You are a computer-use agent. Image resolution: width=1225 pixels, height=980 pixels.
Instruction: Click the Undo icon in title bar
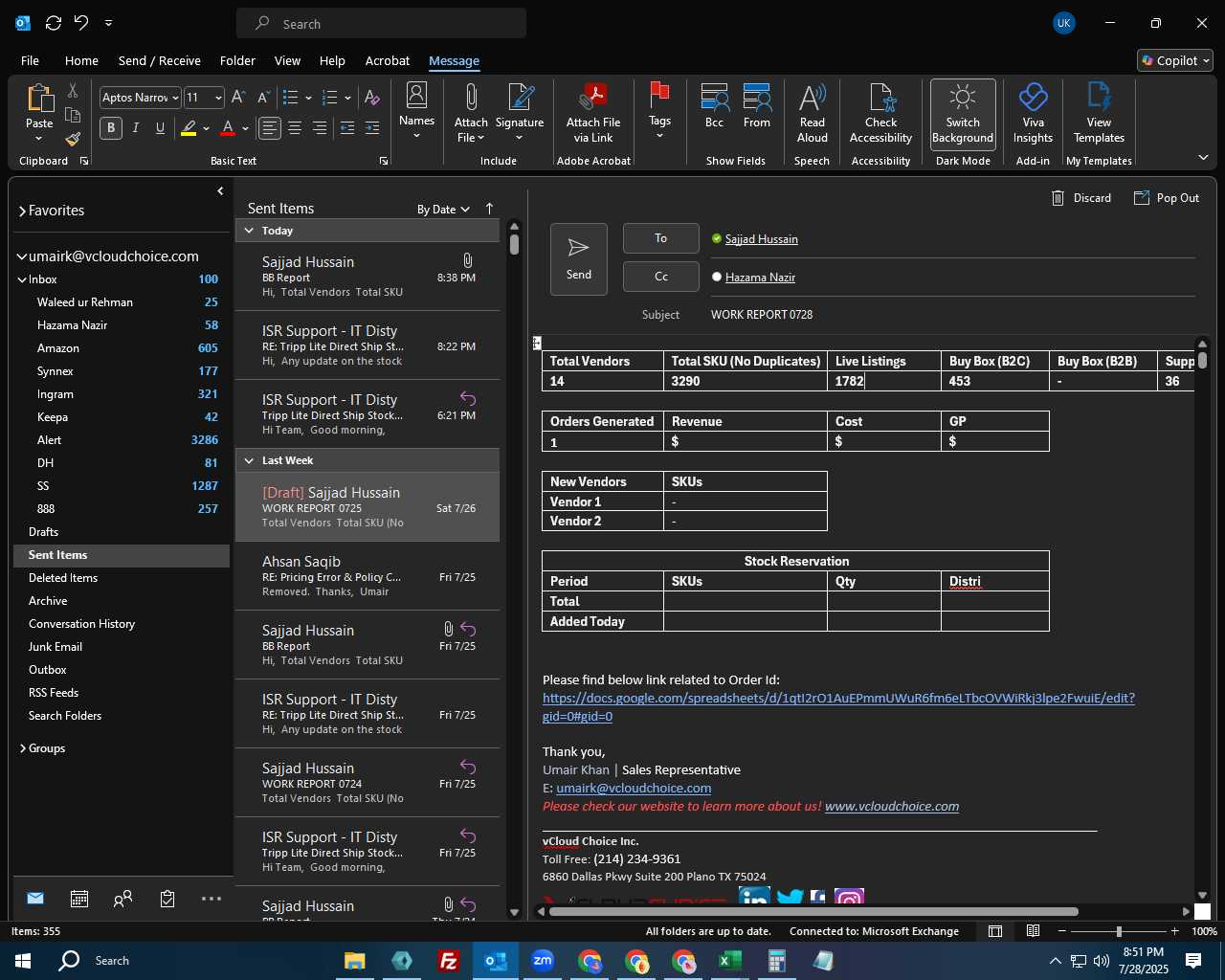(81, 23)
